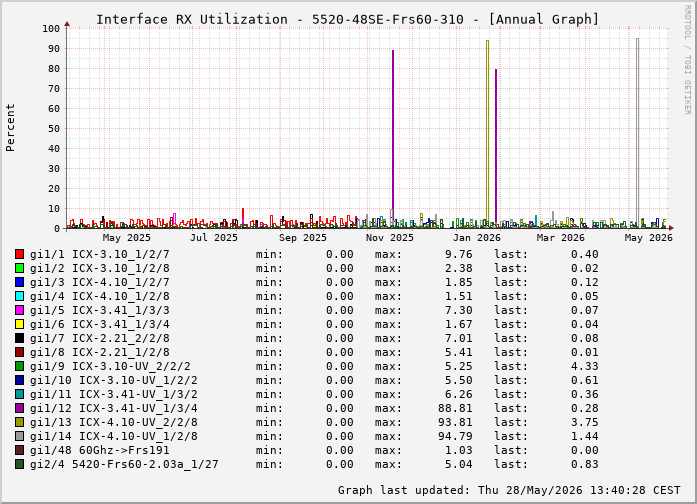Click the Percent y-axis label
This screenshot has width=697, height=504.
click(x=10, y=128)
